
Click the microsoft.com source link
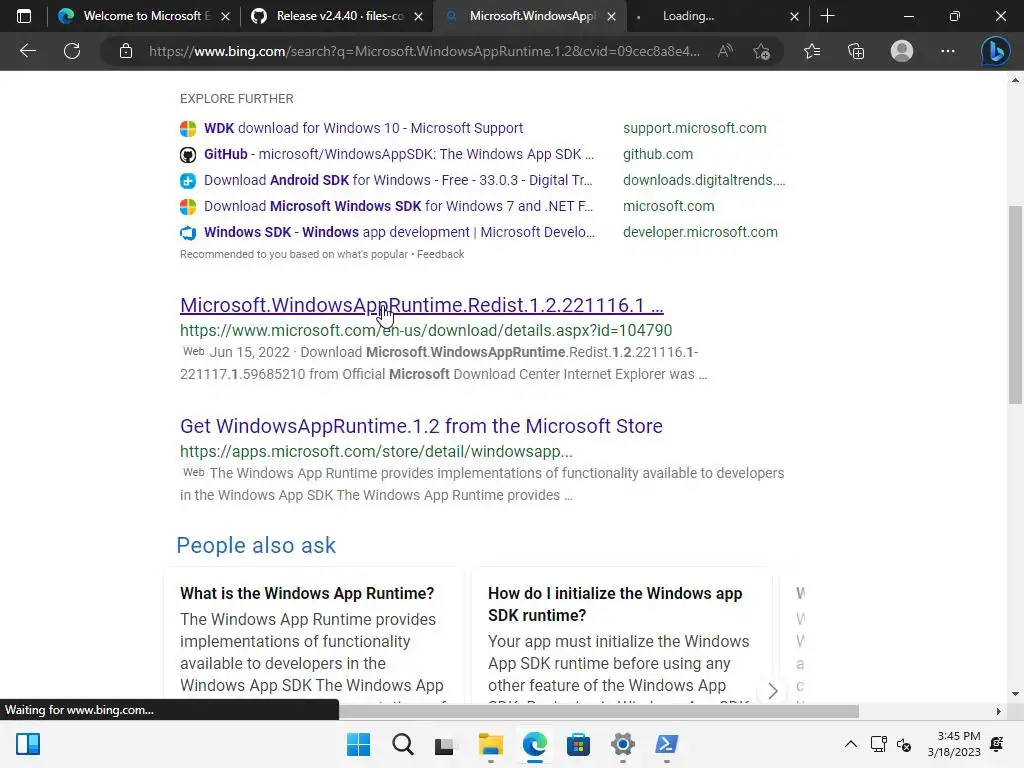[x=668, y=206]
